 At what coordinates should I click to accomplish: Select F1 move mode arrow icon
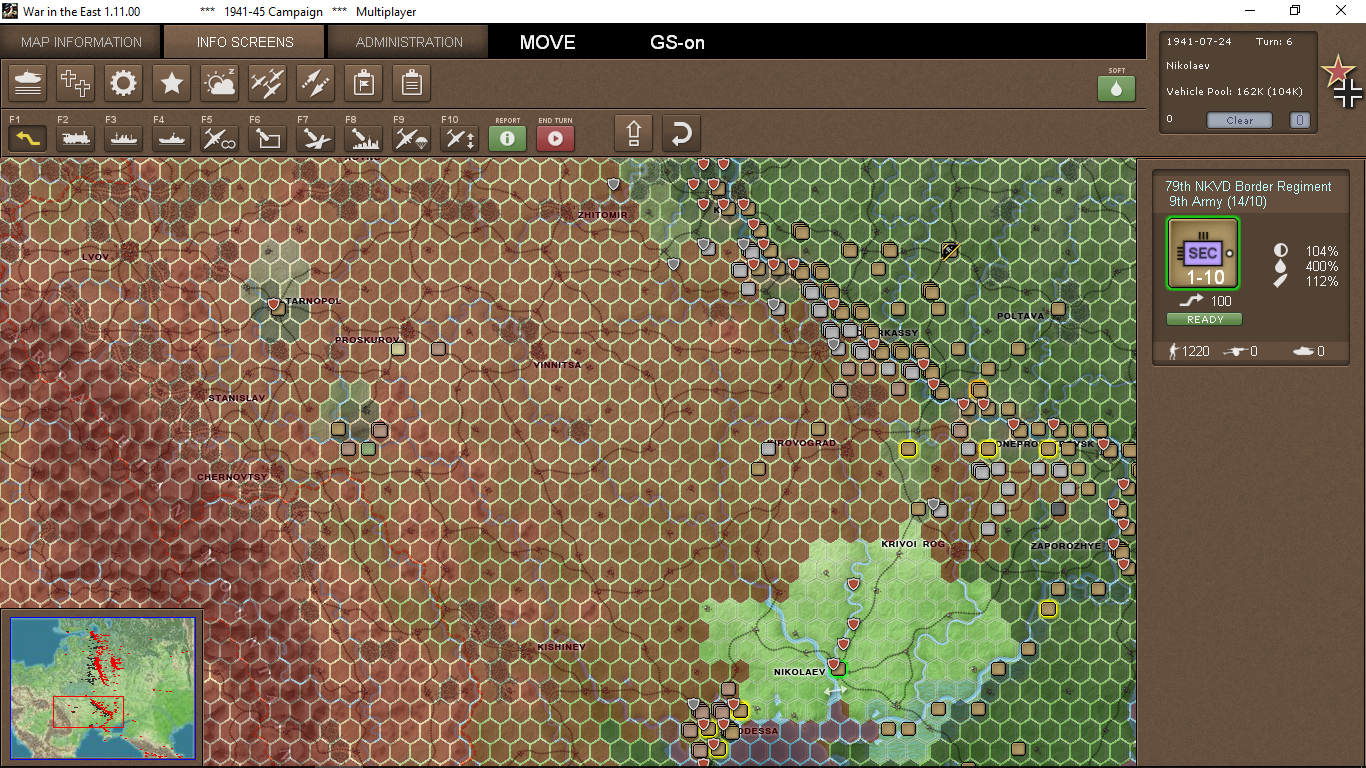pos(28,138)
